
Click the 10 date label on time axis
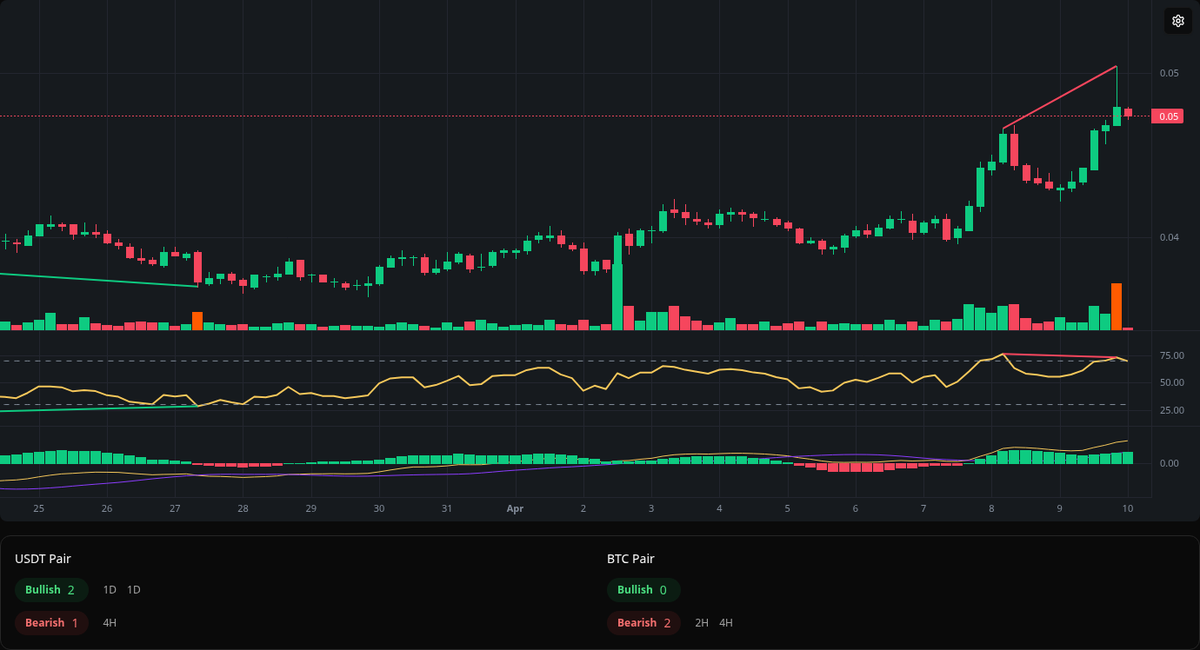point(1128,509)
